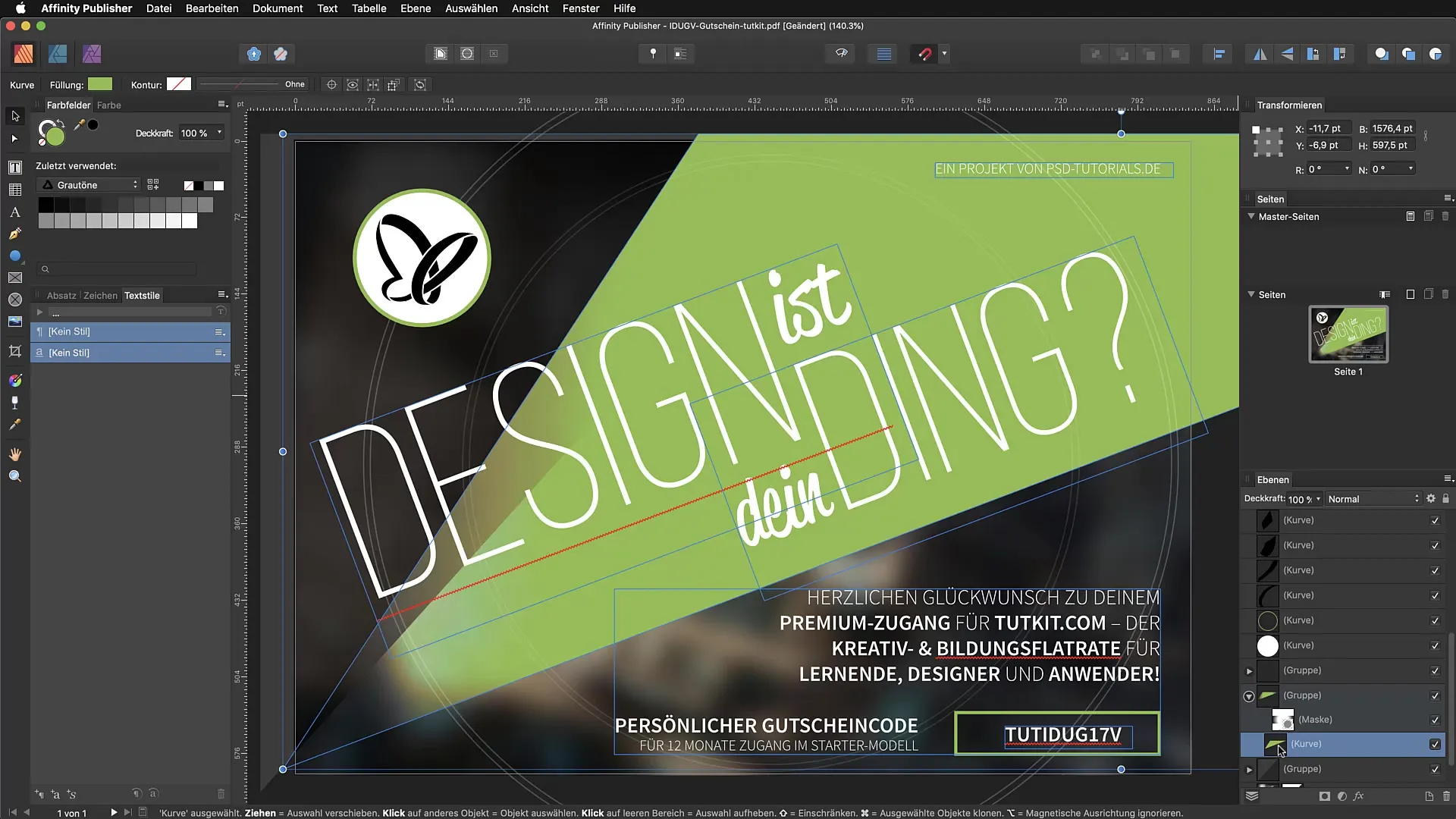The width and height of the screenshot is (1456, 819).
Task: Select the Frame Text tool
Action: pos(15,167)
